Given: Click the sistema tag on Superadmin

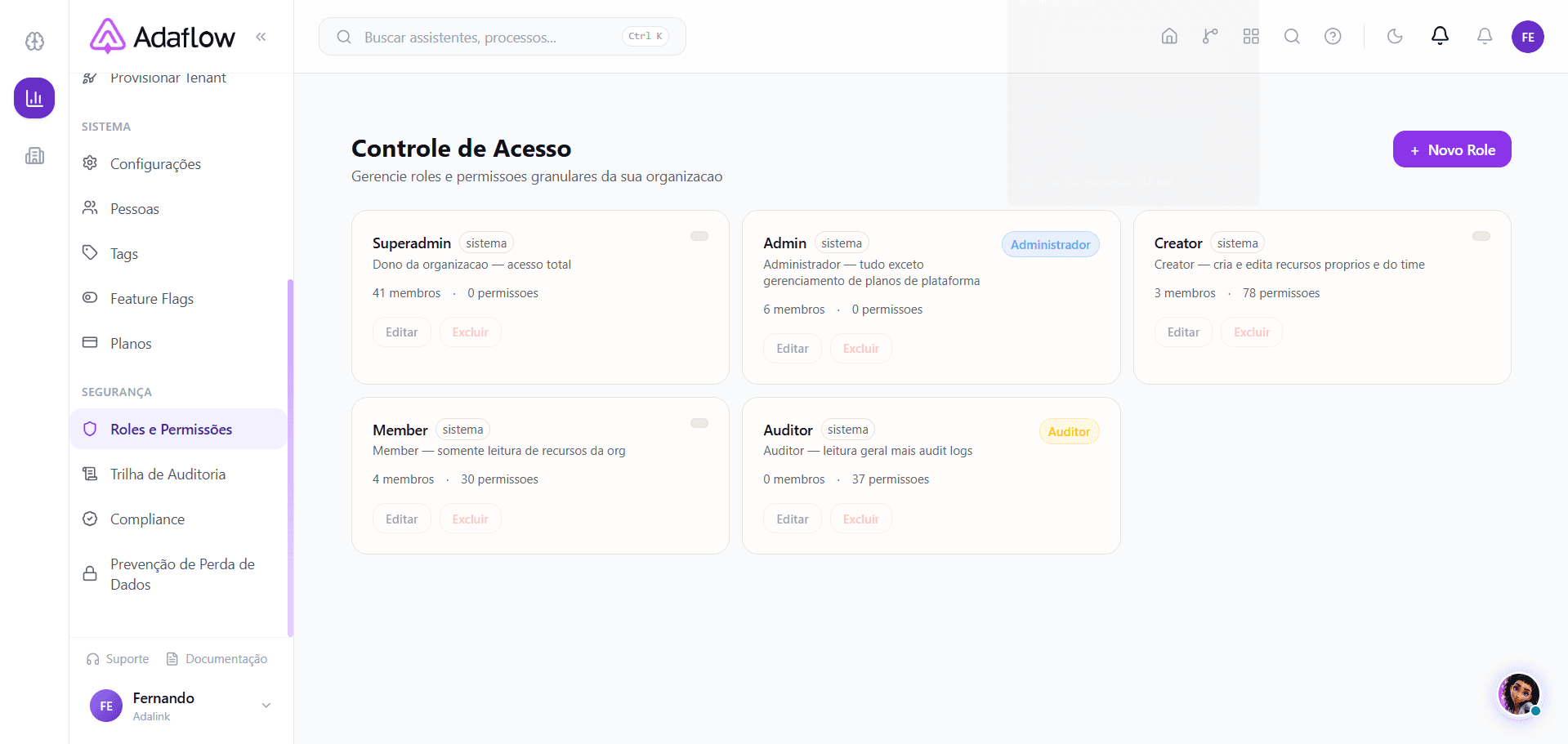Looking at the screenshot, I should coord(486,243).
